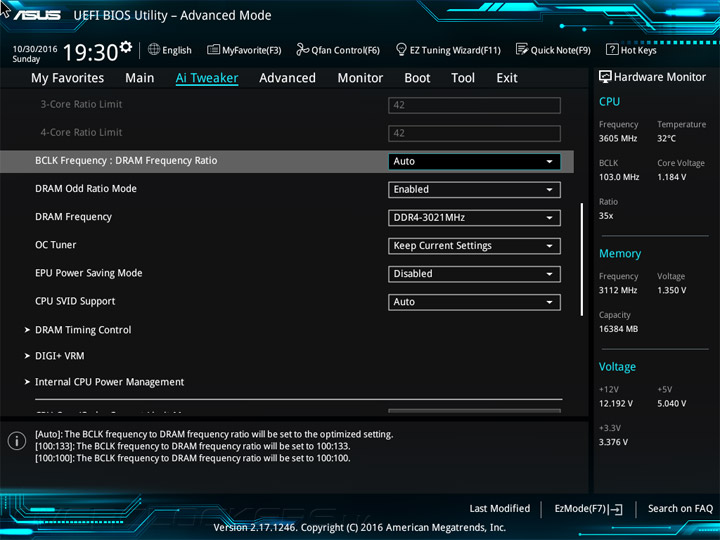Open the DRAM Odd Ratio Mode dropdown
The height and width of the screenshot is (540, 720).
pyautogui.click(x=474, y=189)
